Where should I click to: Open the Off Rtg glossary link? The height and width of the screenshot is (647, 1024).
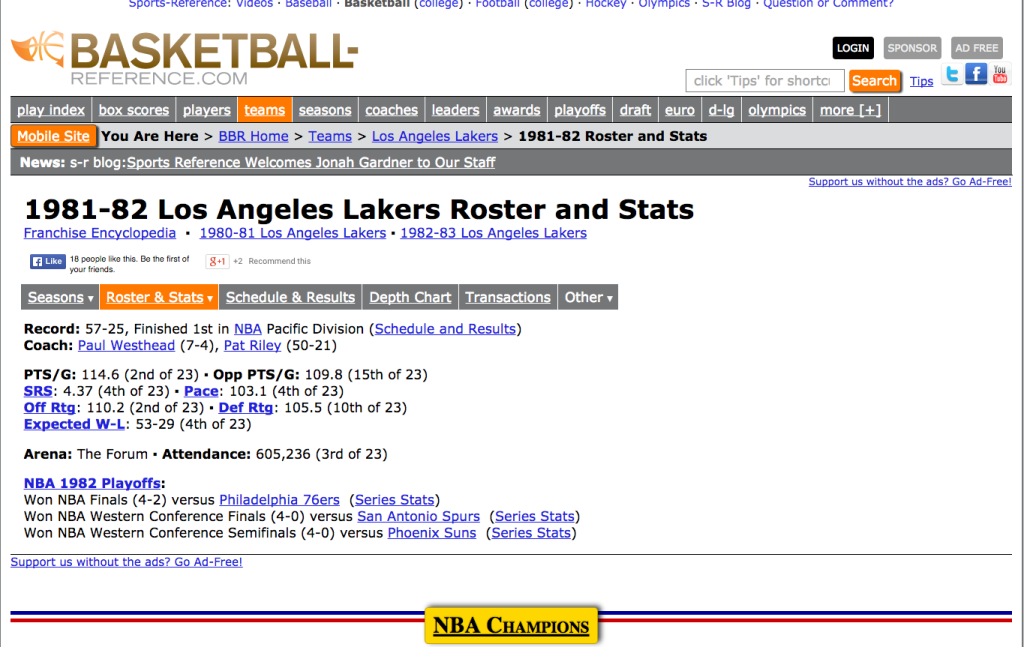coord(50,407)
